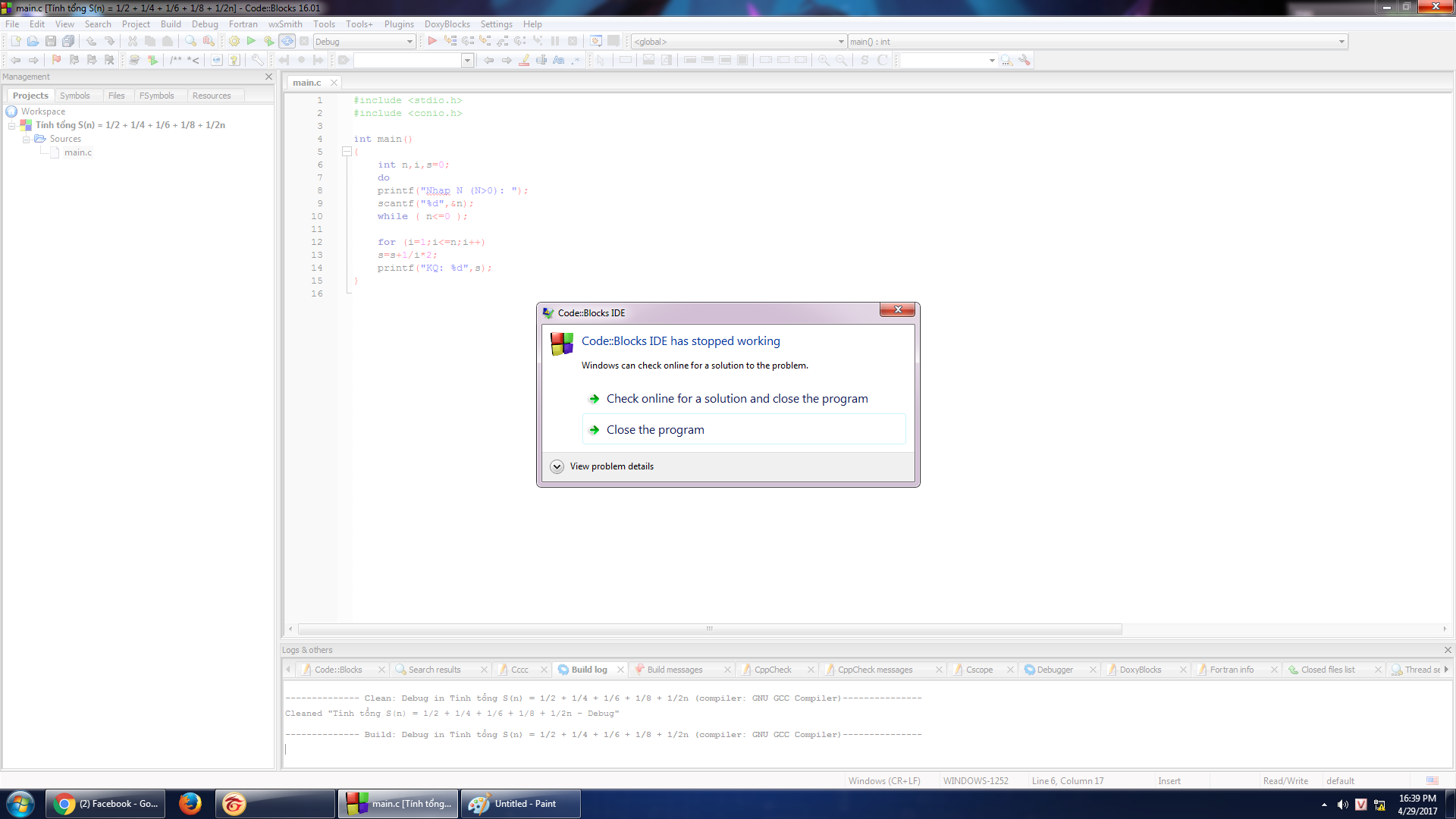Image resolution: width=1456 pixels, height=819 pixels.
Task: Click the Replace toolbar icon
Action: click(209, 41)
